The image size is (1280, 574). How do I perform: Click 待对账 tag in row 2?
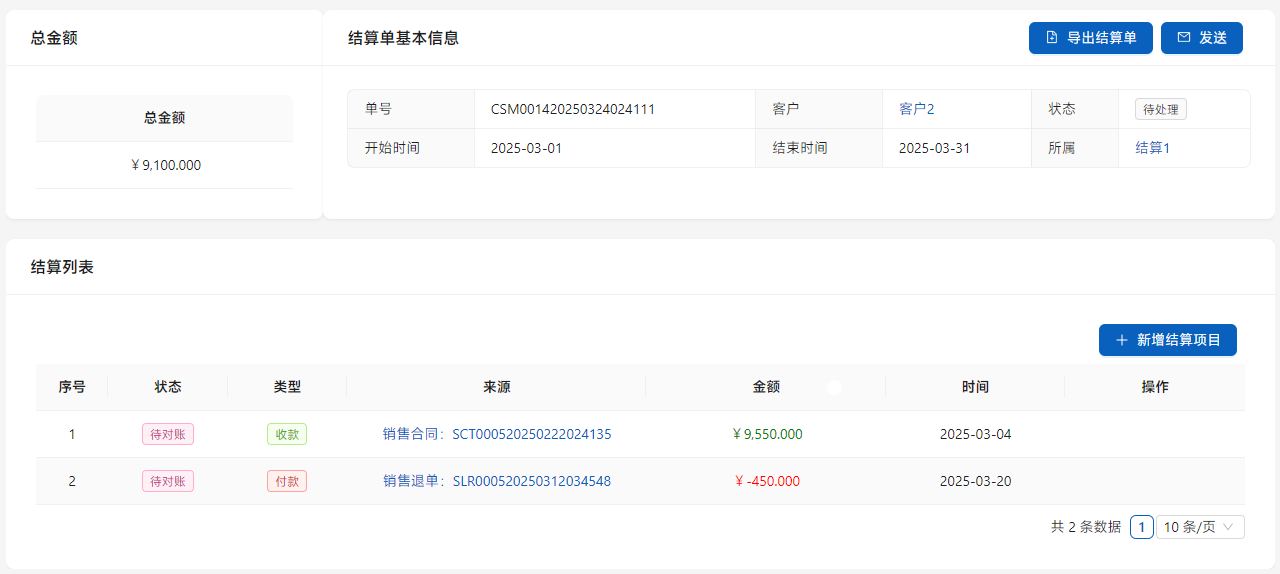pyautogui.click(x=167, y=481)
